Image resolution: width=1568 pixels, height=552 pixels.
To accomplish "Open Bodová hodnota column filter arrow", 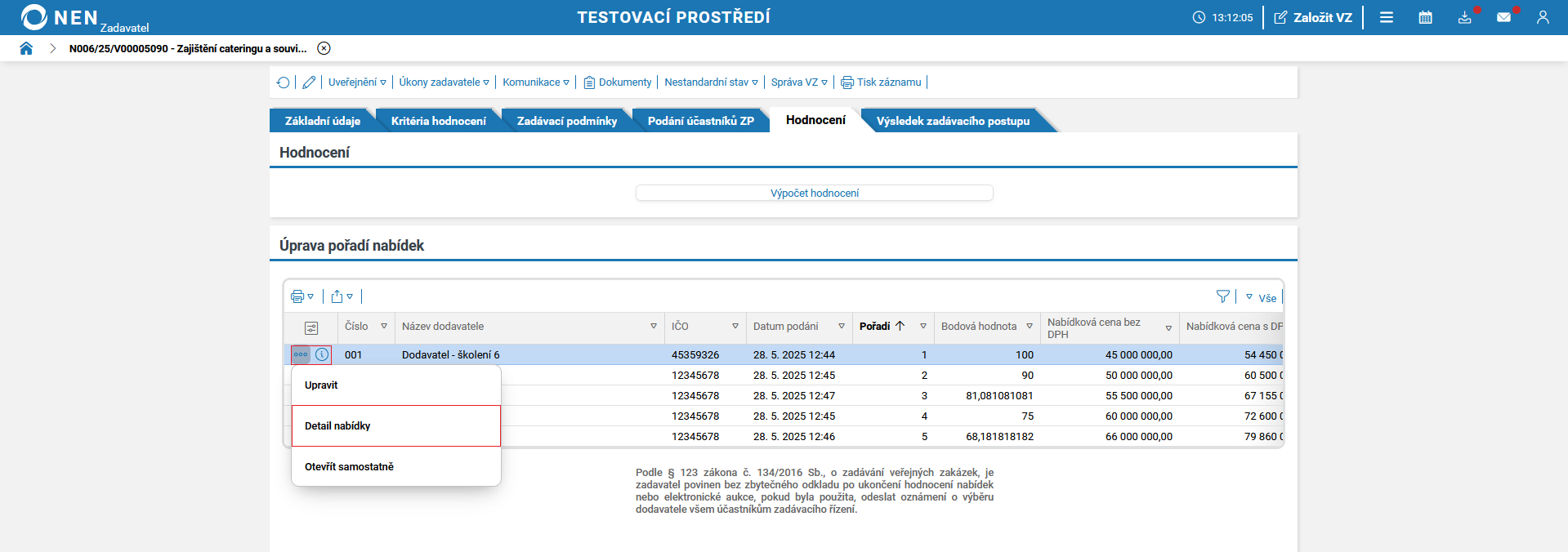I will [x=1030, y=326].
